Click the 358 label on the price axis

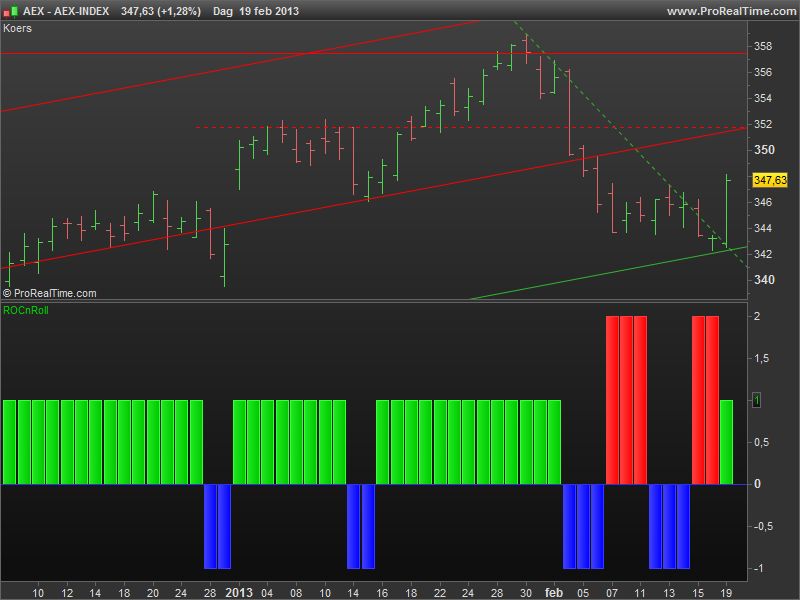pos(762,46)
